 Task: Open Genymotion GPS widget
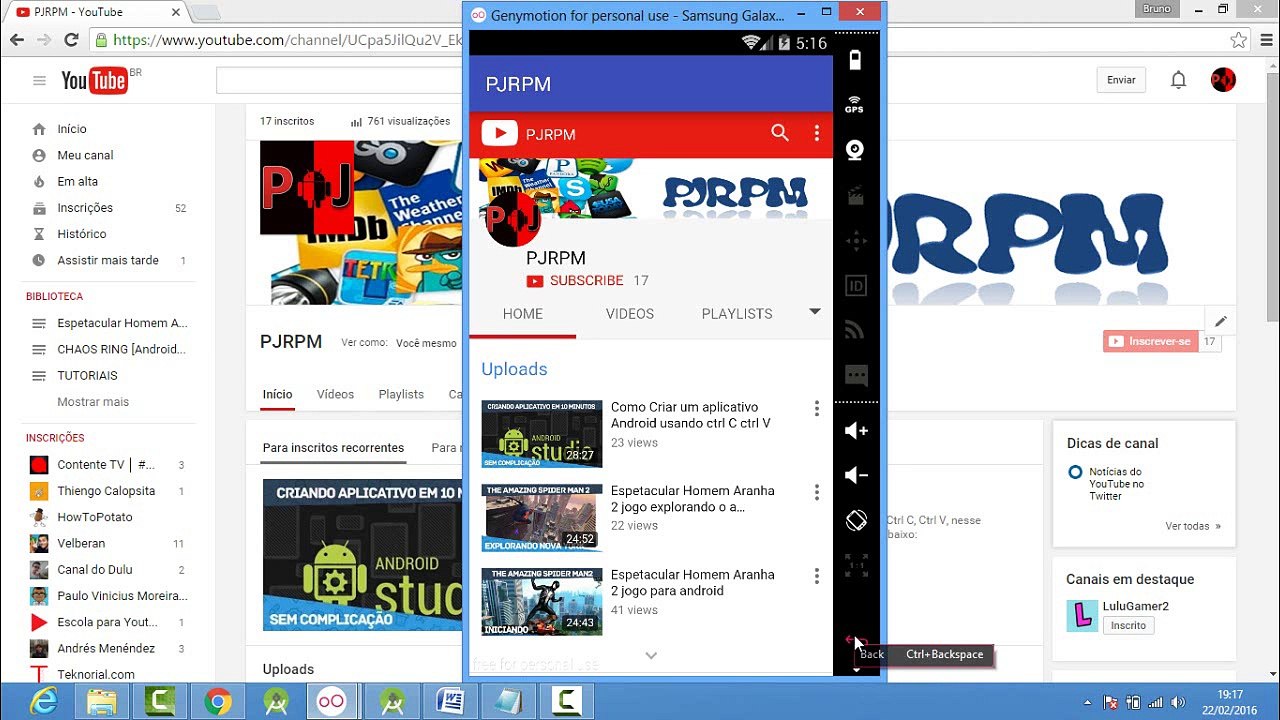tap(855, 104)
